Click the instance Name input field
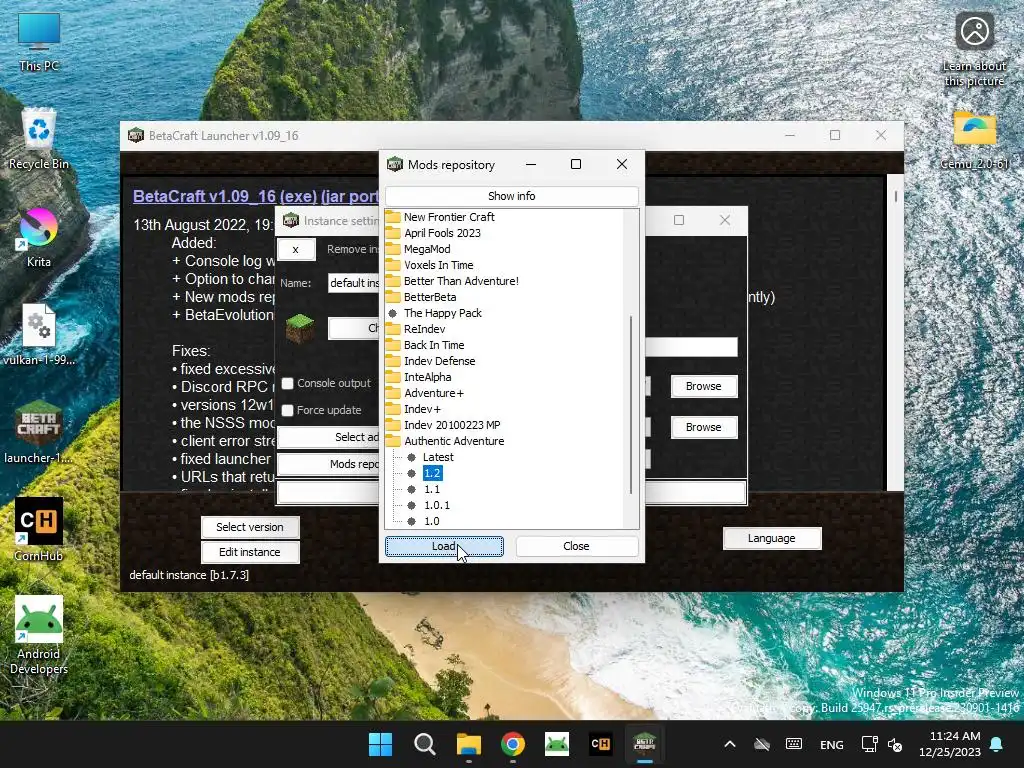 353,283
